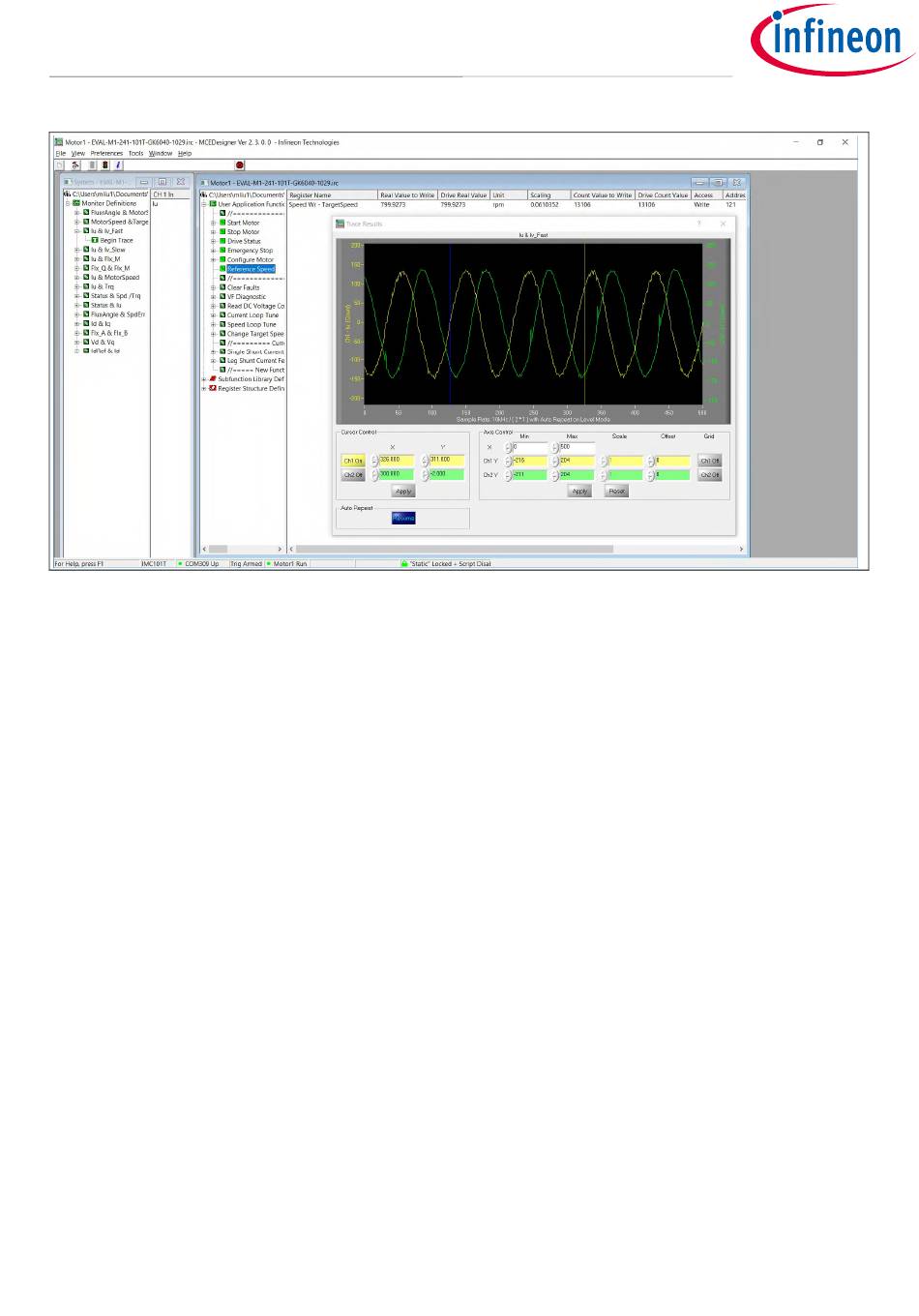Viewport: 919px width, 1316px height.
Task: Toggle the Auto Repeat Resume button
Action: 403,518
